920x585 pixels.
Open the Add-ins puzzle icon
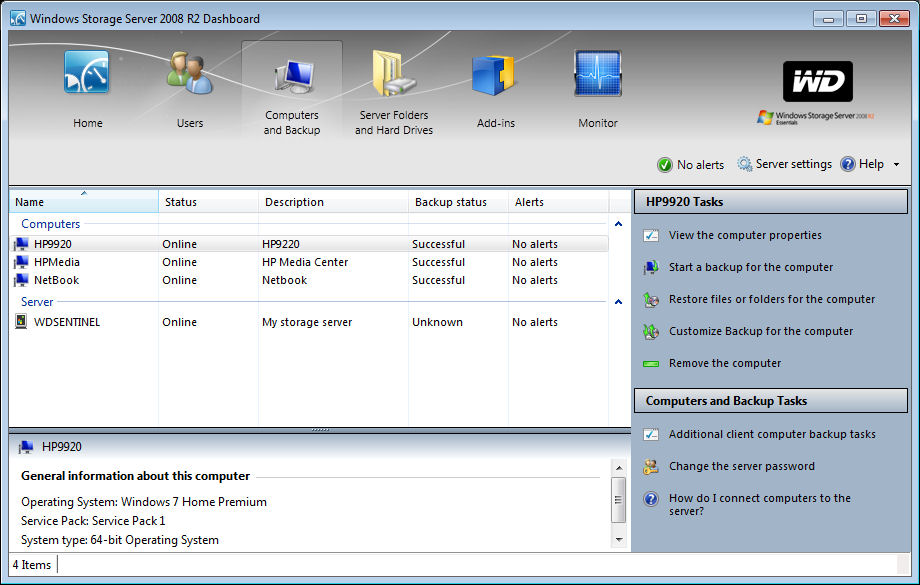(x=493, y=75)
